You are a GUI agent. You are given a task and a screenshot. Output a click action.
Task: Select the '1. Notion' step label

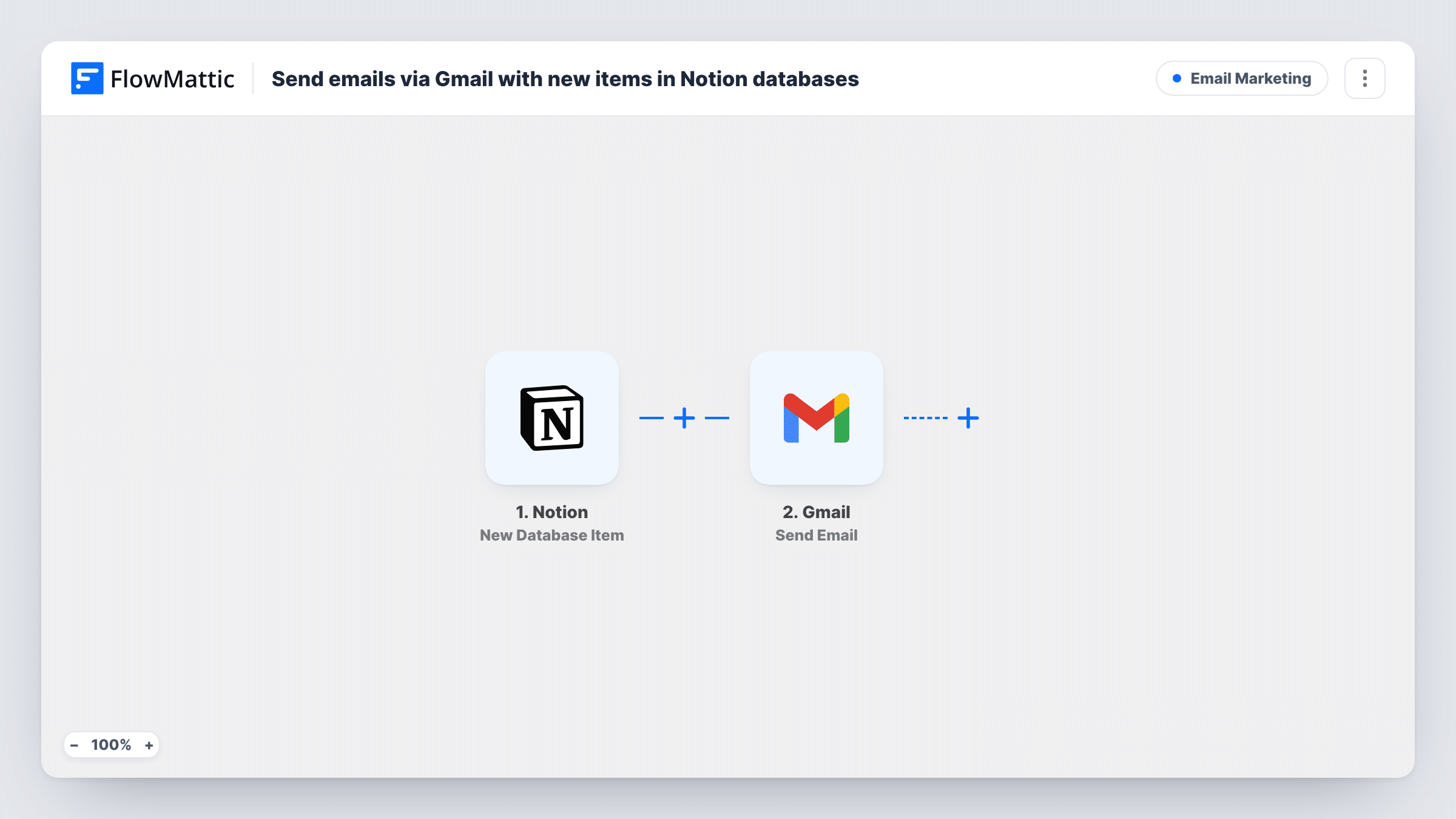[552, 512]
